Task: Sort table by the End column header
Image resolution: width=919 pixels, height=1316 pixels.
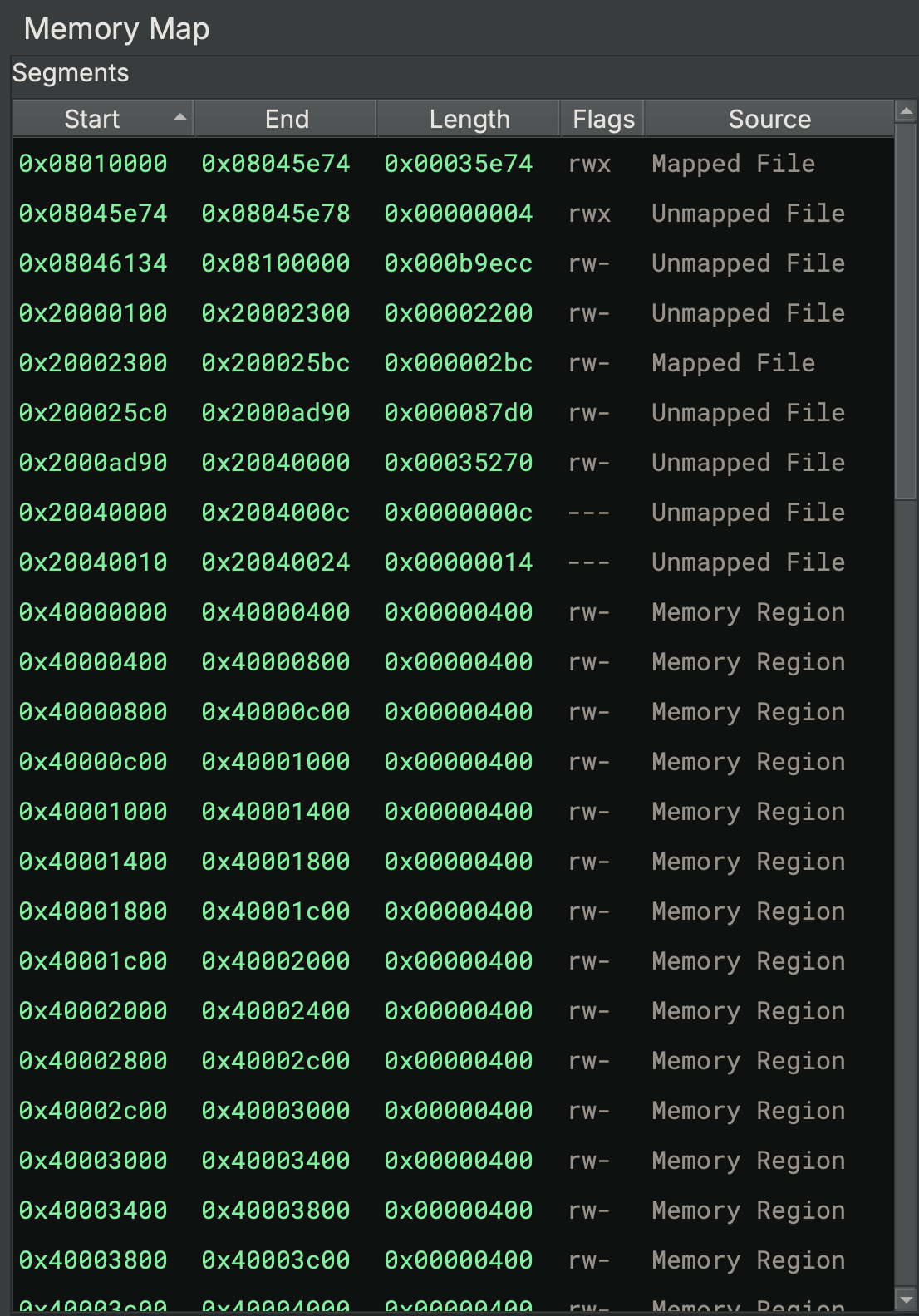Action: 286,119
